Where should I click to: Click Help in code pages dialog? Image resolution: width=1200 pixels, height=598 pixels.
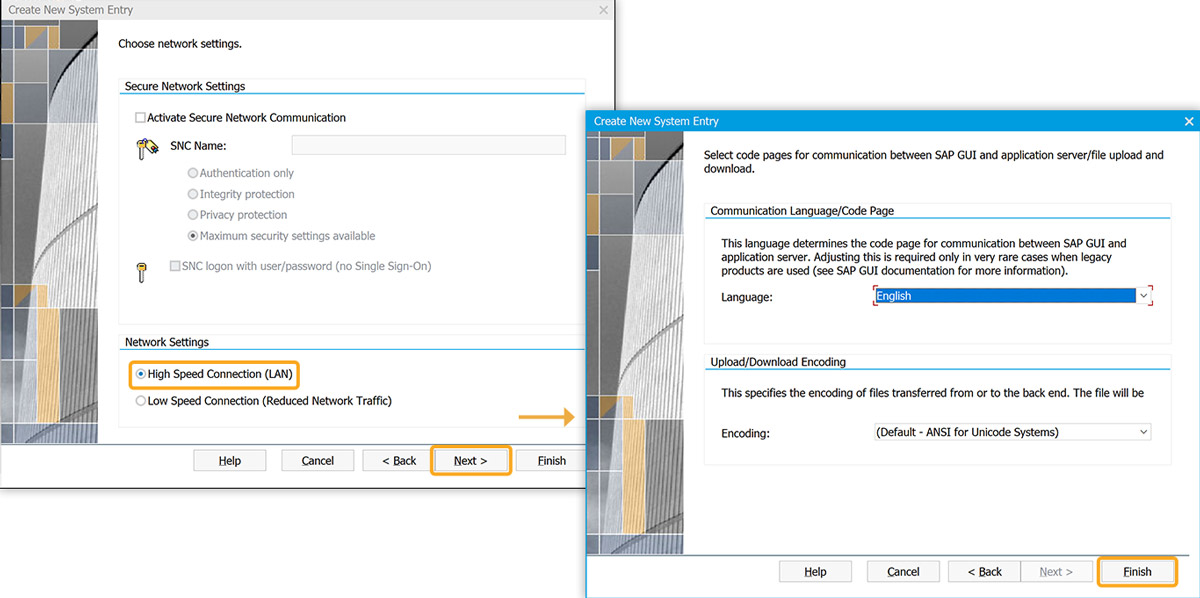(x=816, y=572)
